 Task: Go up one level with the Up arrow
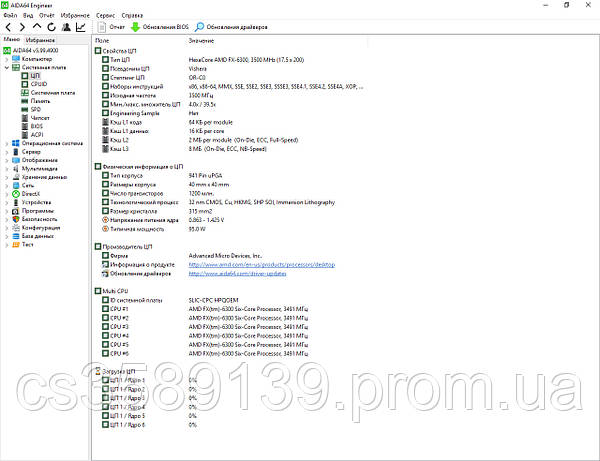tap(37, 26)
